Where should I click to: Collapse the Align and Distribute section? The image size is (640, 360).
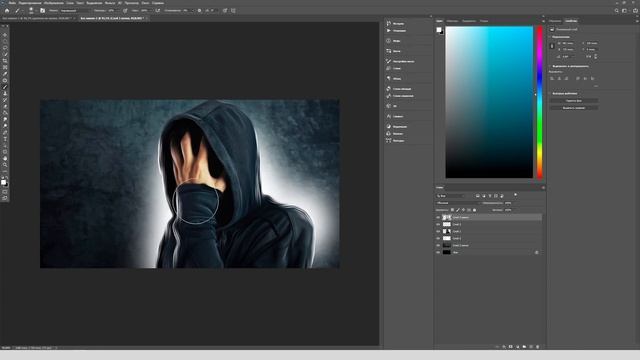coord(550,66)
